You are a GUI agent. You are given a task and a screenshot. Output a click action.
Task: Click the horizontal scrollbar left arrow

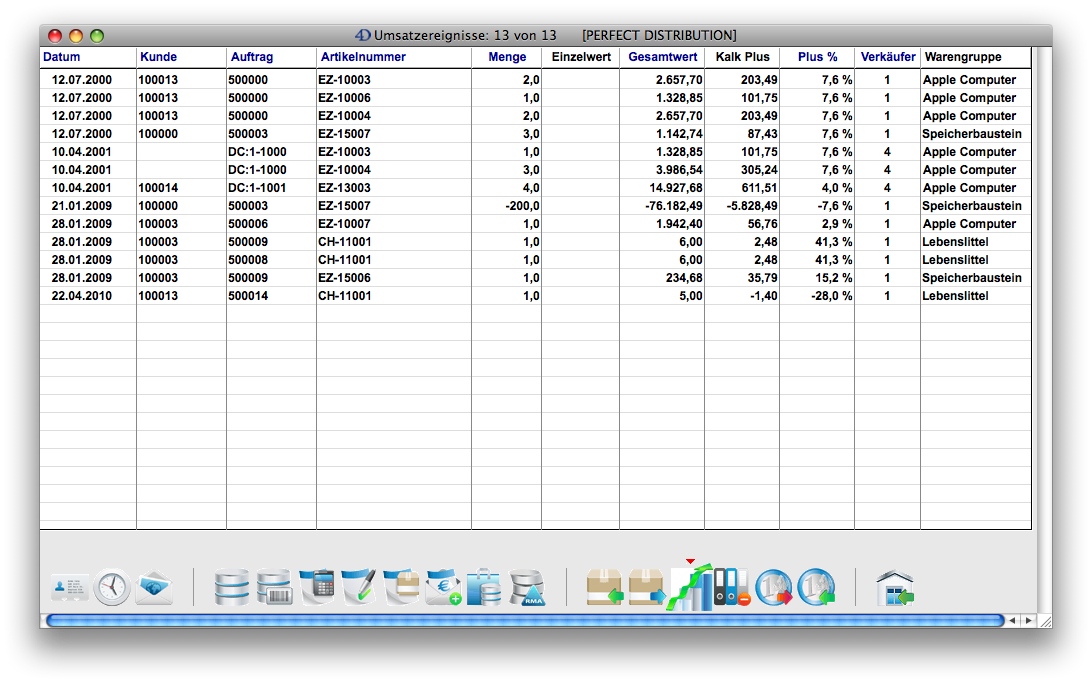pyautogui.click(x=1012, y=621)
